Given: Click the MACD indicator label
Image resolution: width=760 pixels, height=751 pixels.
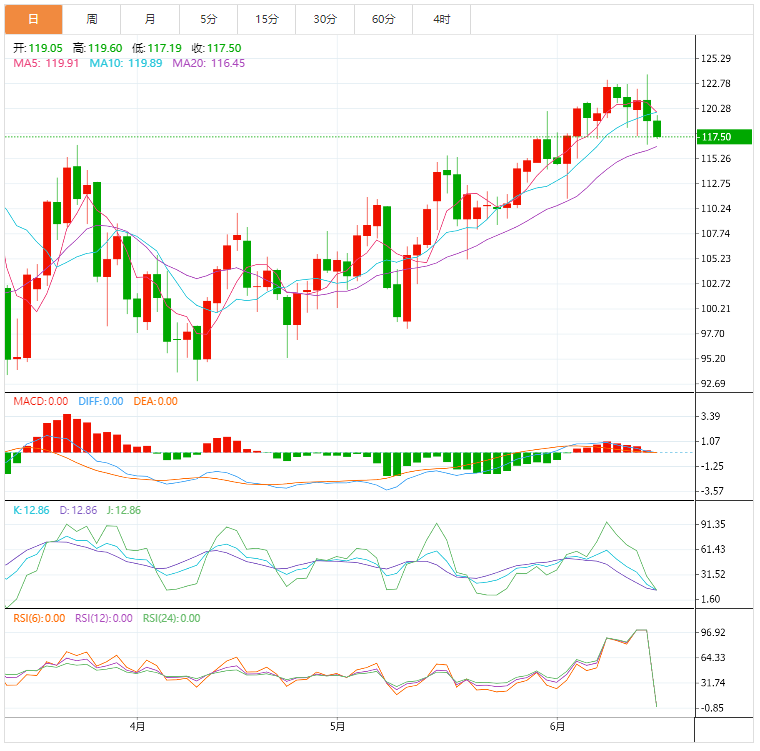Looking at the screenshot, I should [40, 401].
